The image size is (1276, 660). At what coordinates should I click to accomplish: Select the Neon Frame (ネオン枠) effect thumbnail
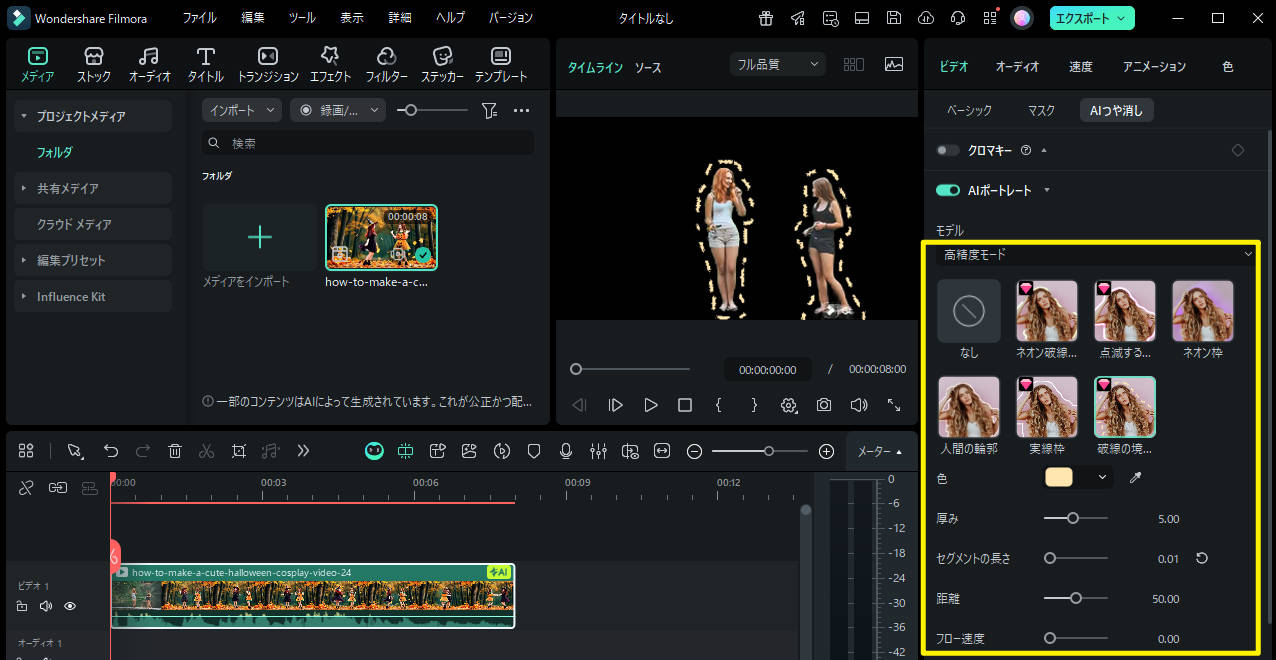(1202, 312)
